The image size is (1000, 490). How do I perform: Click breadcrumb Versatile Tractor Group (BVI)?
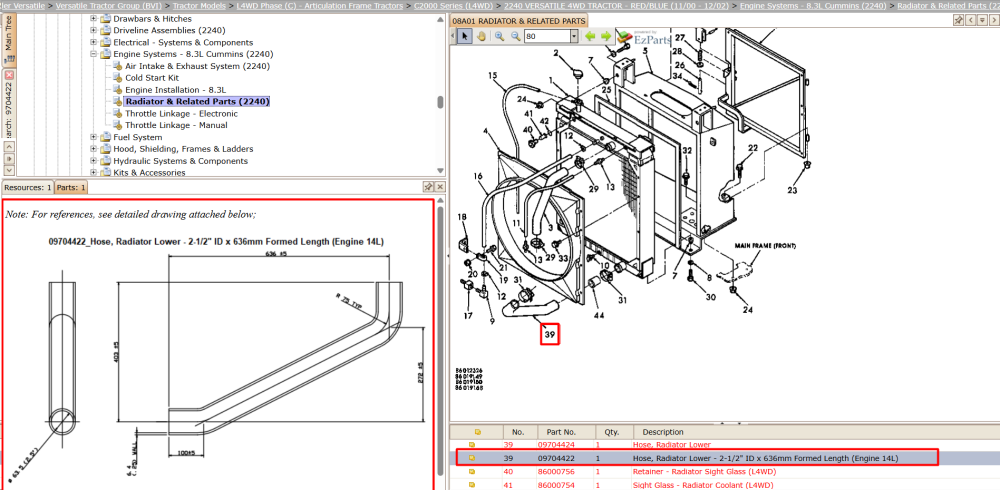[108, 5]
